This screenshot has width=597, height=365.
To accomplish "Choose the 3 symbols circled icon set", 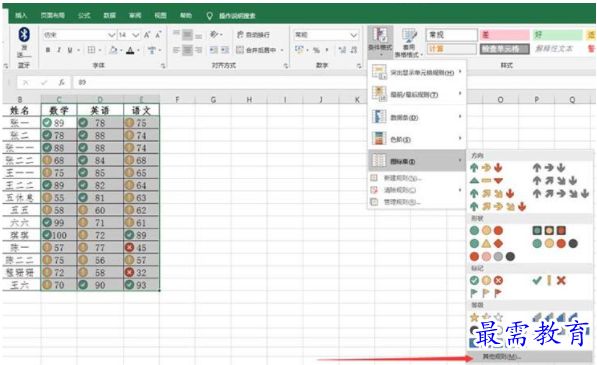I will pos(486,281).
